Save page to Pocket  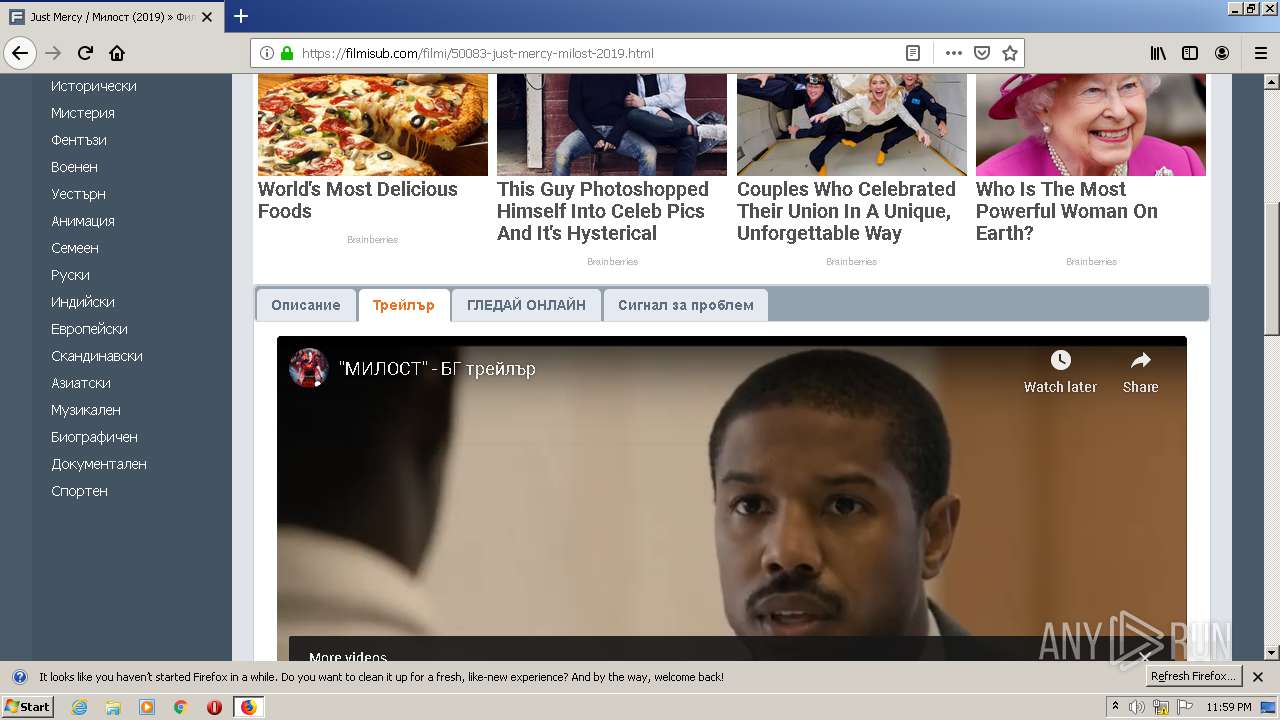(982, 53)
